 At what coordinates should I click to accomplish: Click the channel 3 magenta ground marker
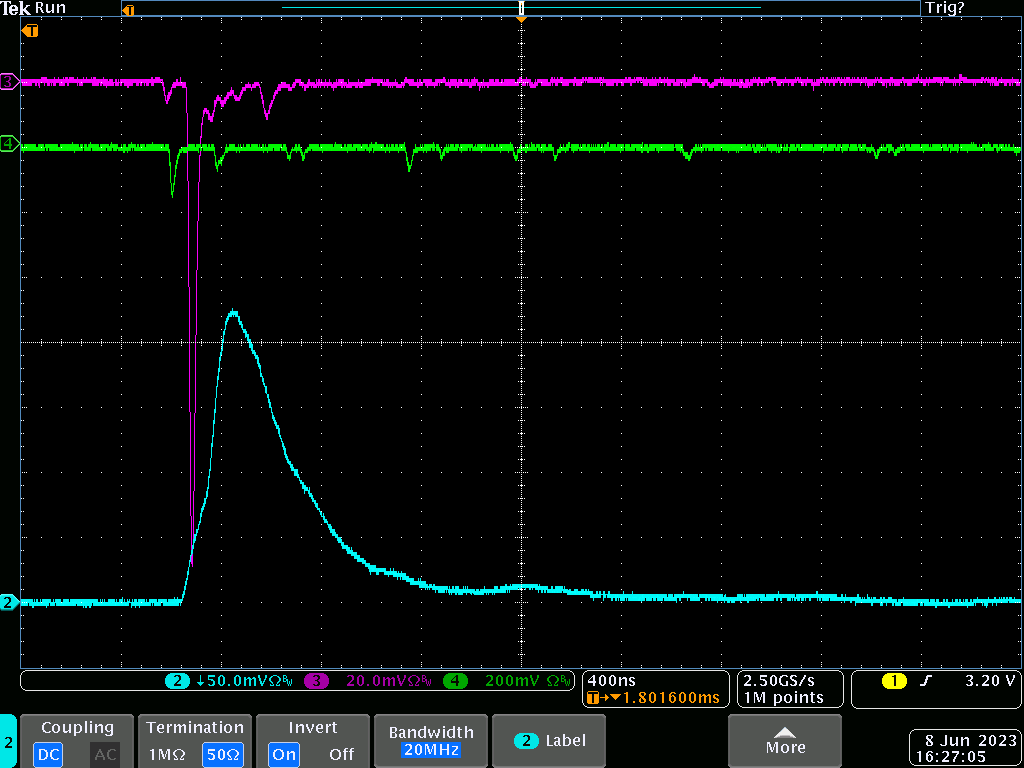point(9,82)
